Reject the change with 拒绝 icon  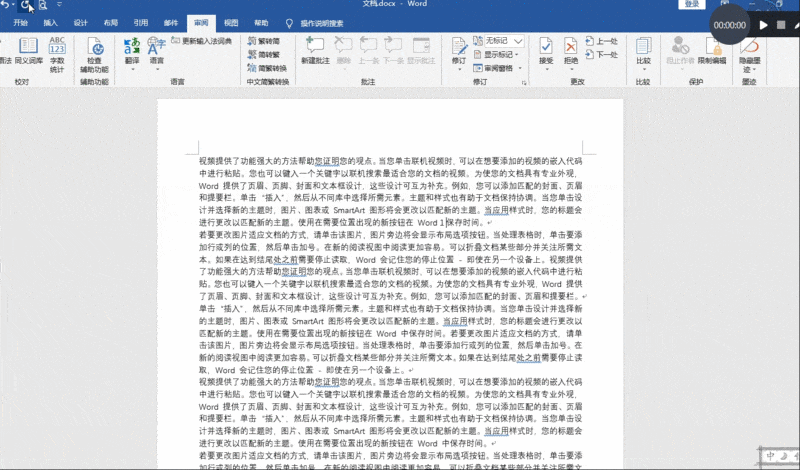[570, 47]
